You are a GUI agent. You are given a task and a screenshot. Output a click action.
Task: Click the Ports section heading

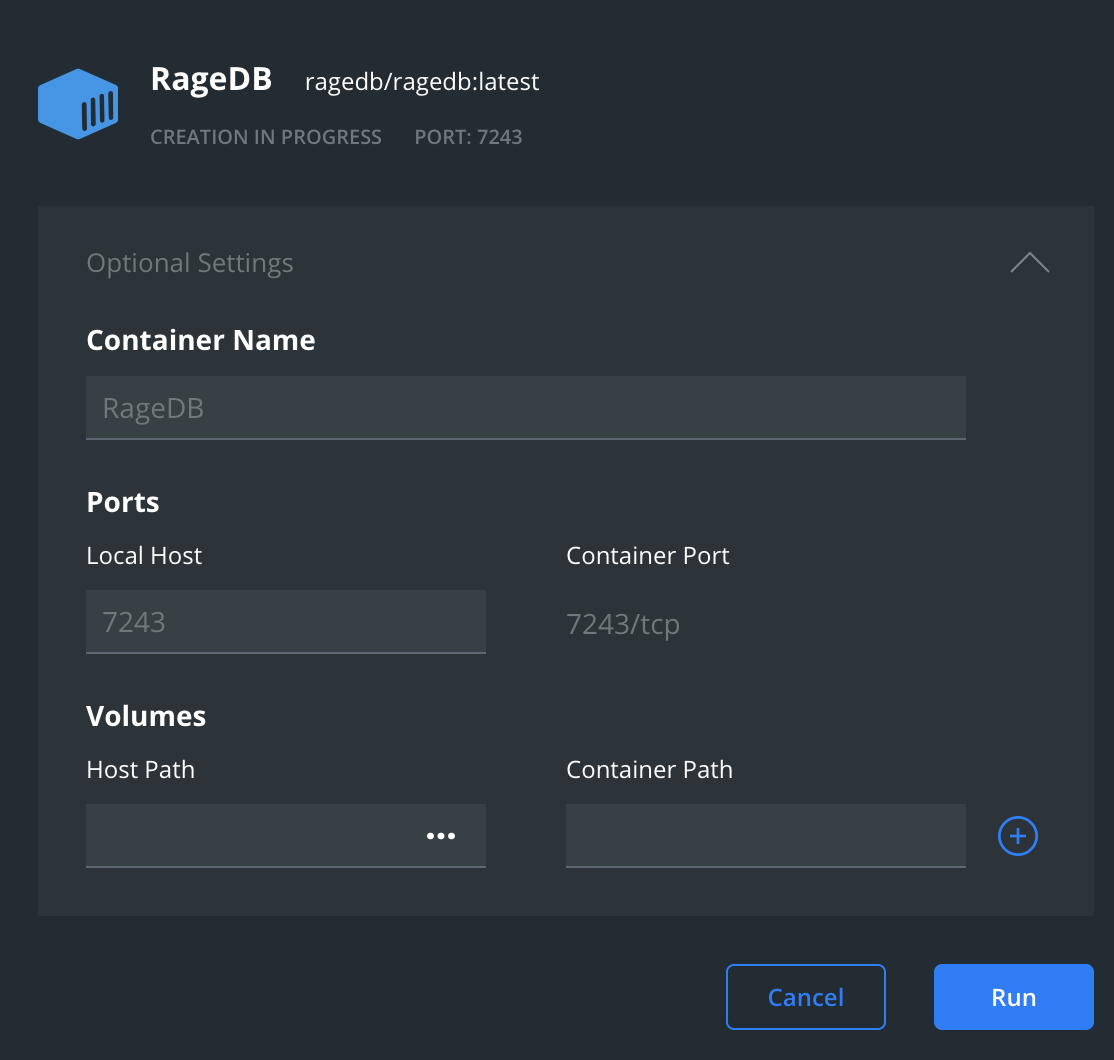pyautogui.click(x=123, y=502)
